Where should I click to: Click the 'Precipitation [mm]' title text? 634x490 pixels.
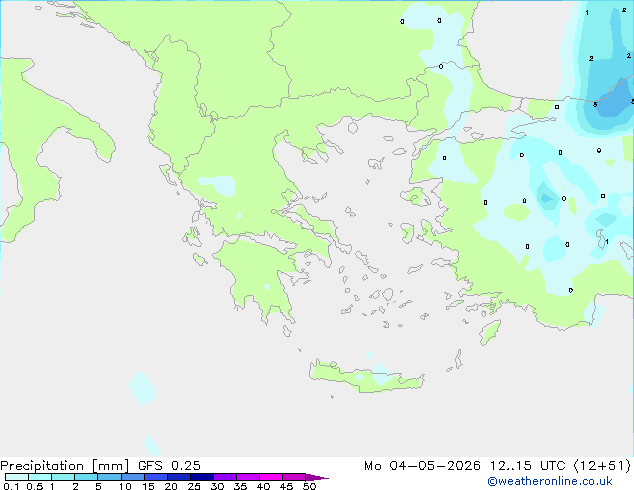coord(65,466)
